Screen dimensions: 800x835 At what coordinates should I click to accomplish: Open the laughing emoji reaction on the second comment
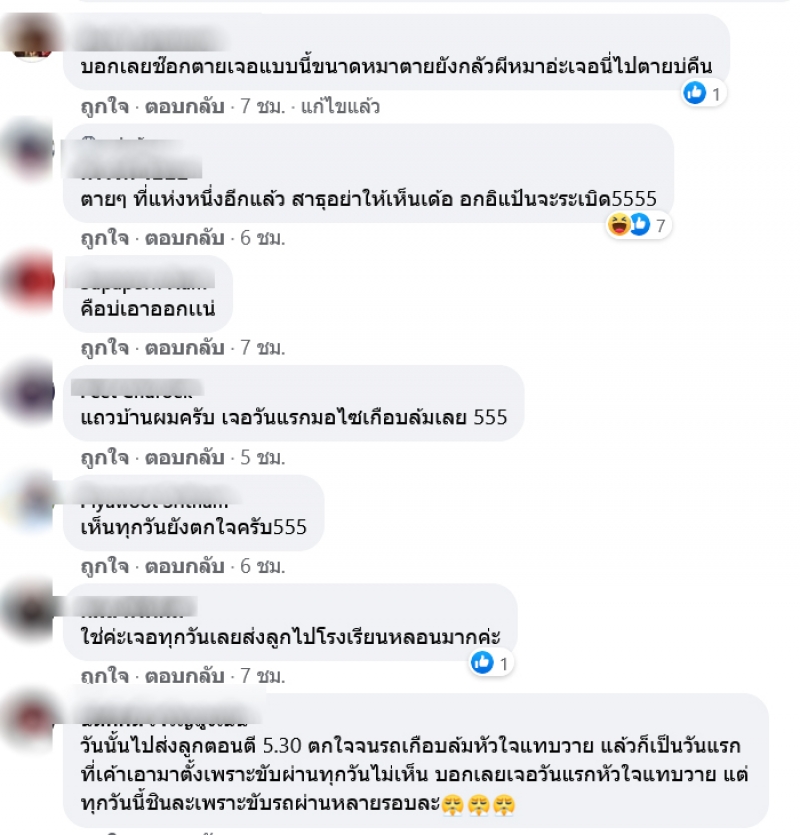[619, 225]
